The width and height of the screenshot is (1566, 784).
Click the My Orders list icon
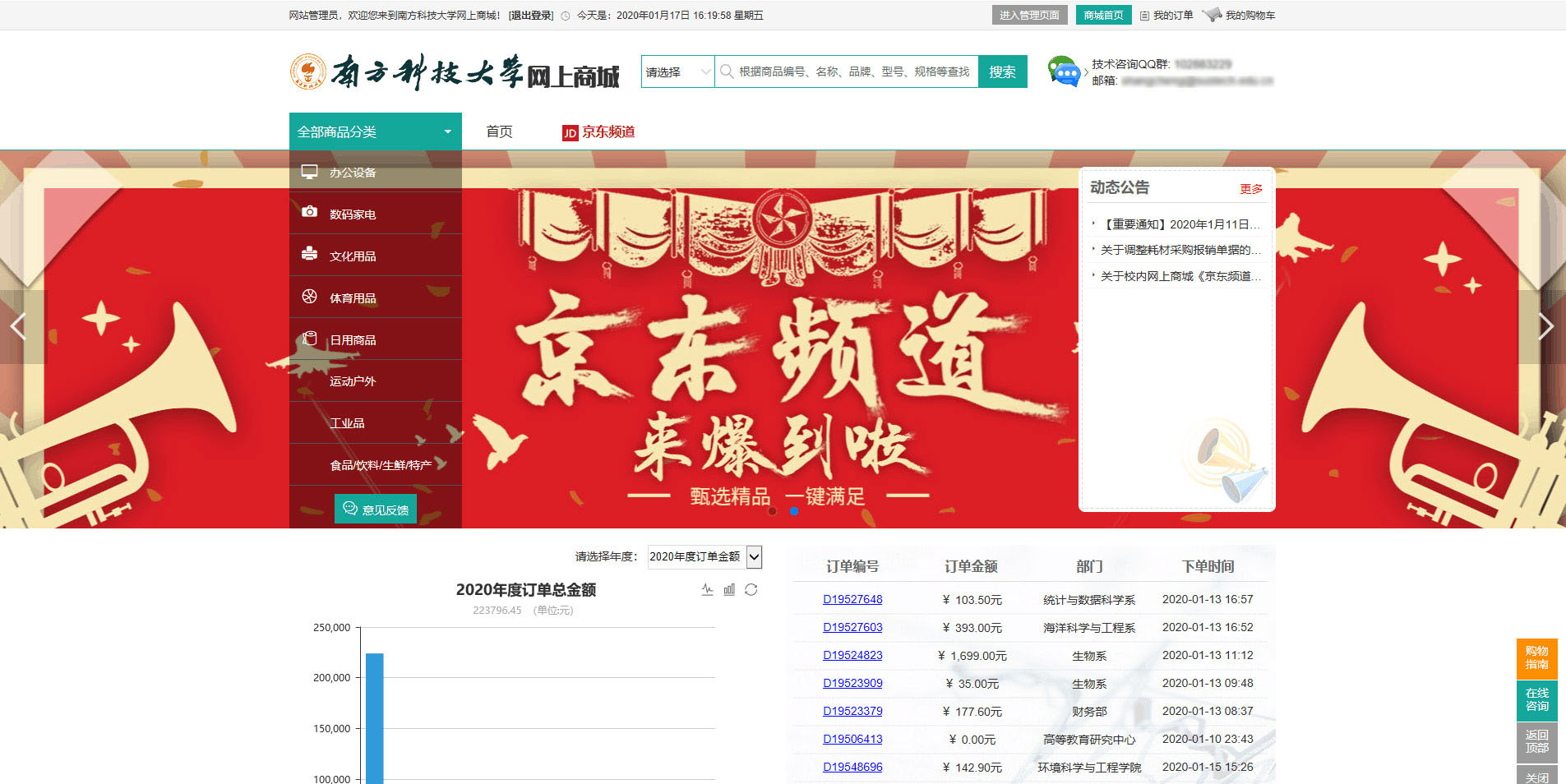tap(1144, 15)
